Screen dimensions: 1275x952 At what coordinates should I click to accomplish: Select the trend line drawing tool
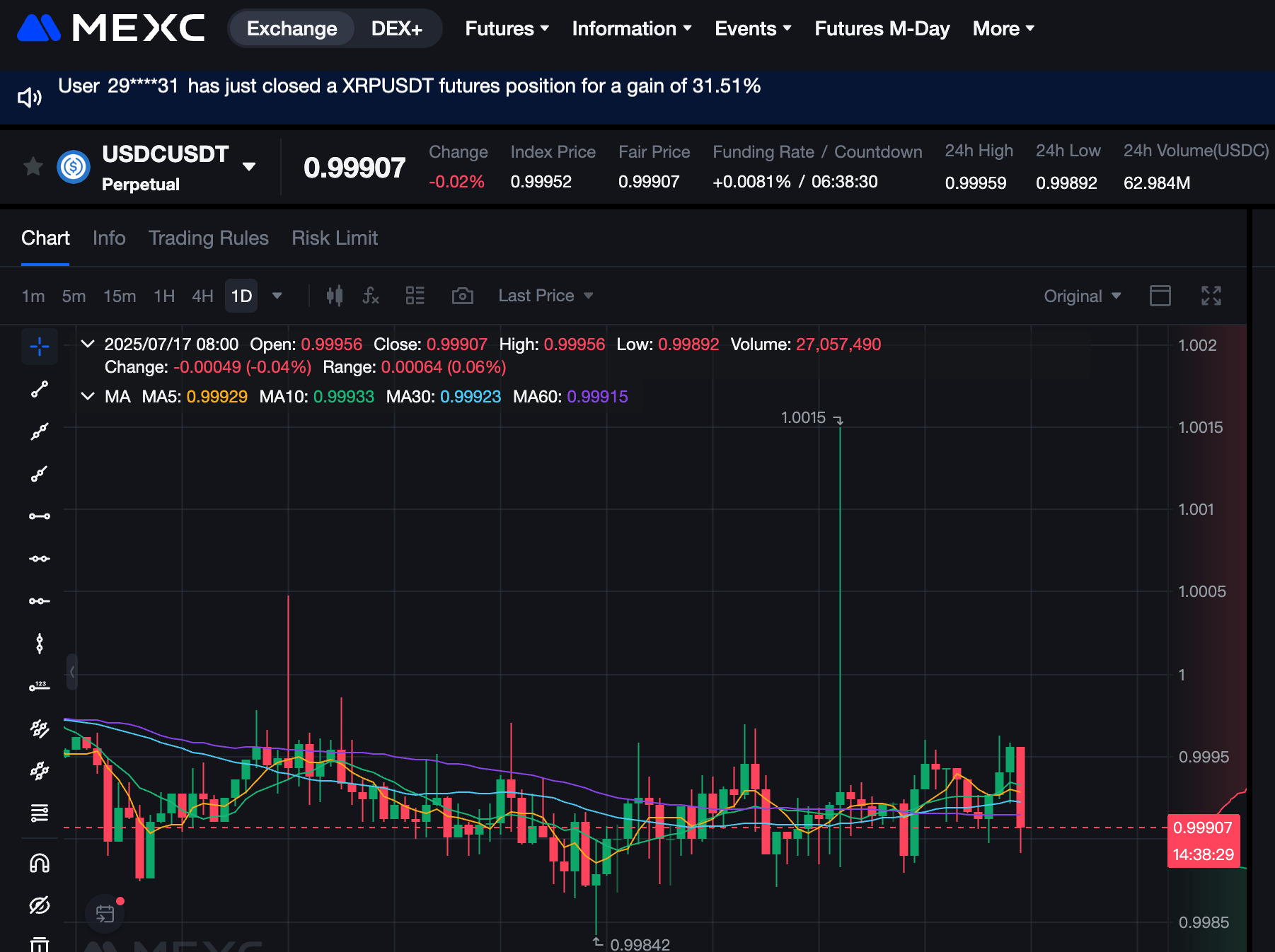pos(40,389)
